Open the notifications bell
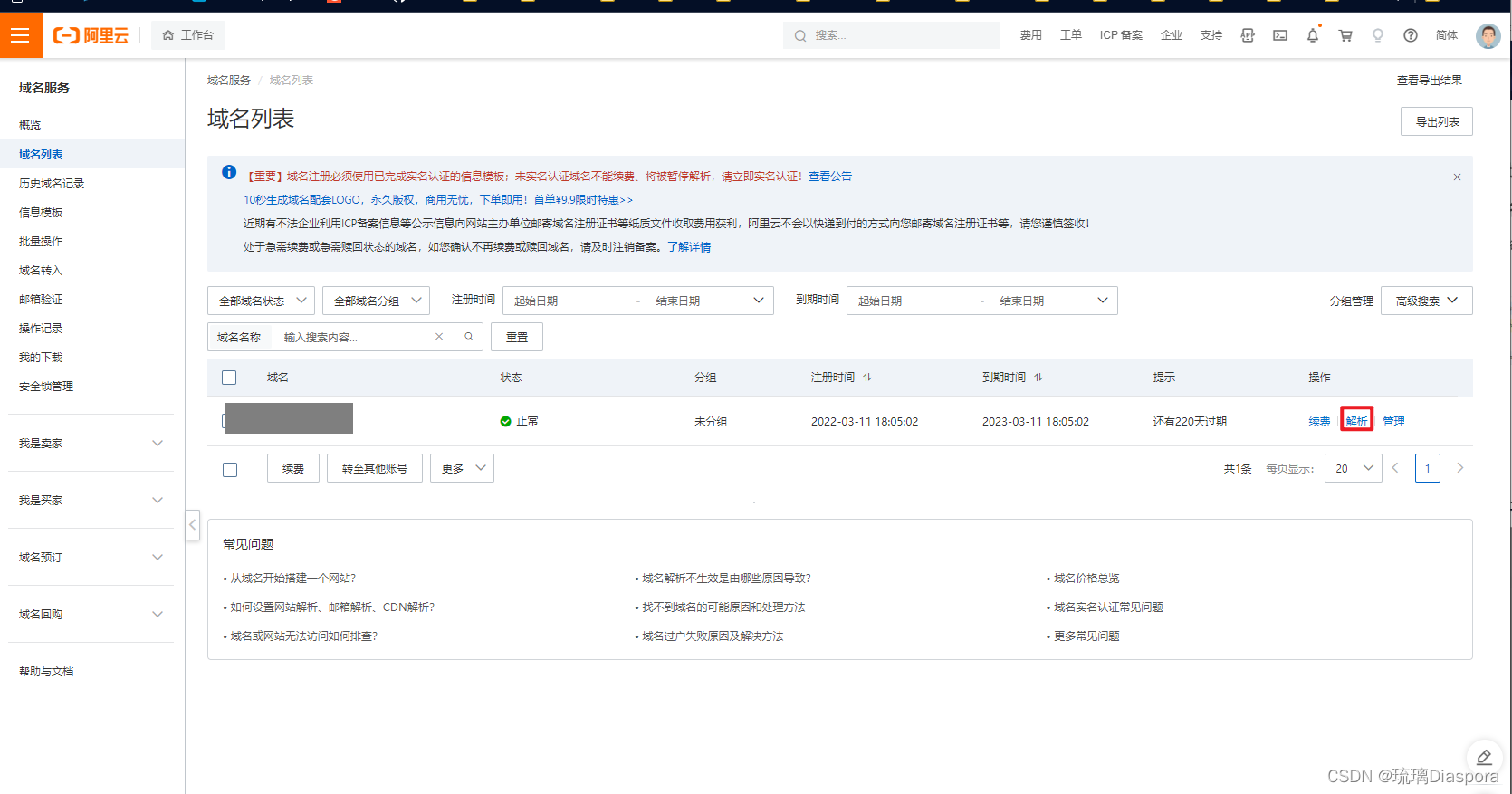Viewport: 1512px width, 794px height. tap(1313, 35)
